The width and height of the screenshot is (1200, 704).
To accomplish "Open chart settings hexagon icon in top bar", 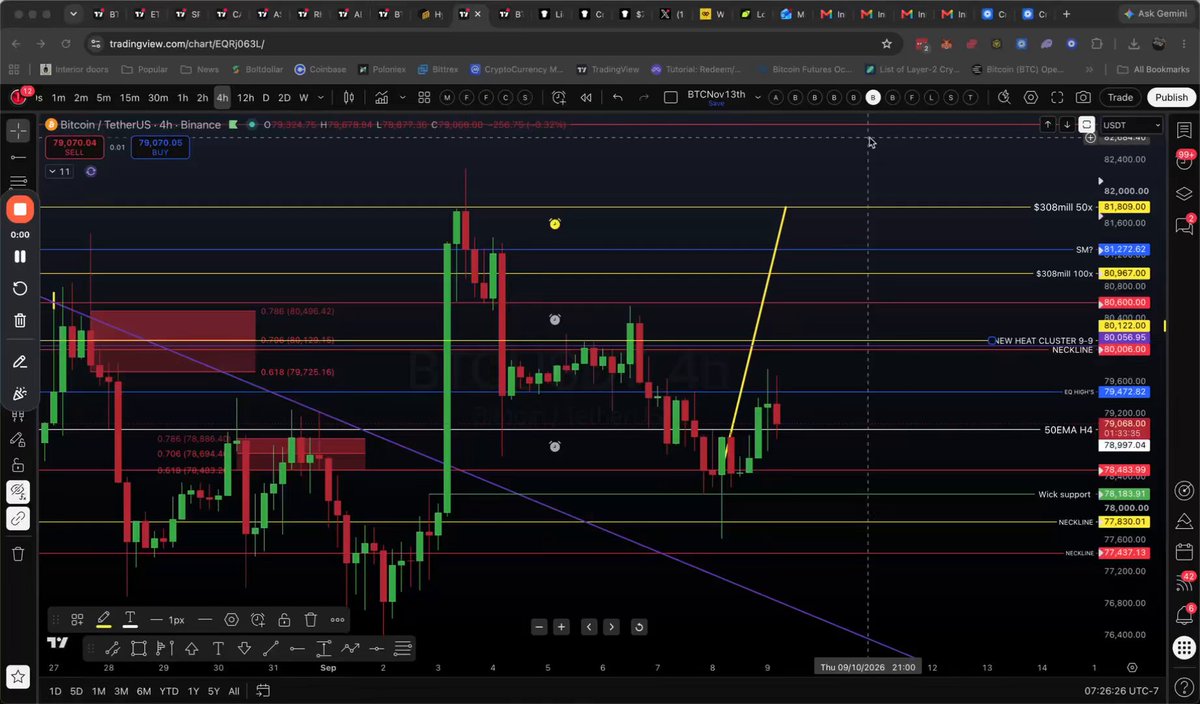I will click(1030, 97).
